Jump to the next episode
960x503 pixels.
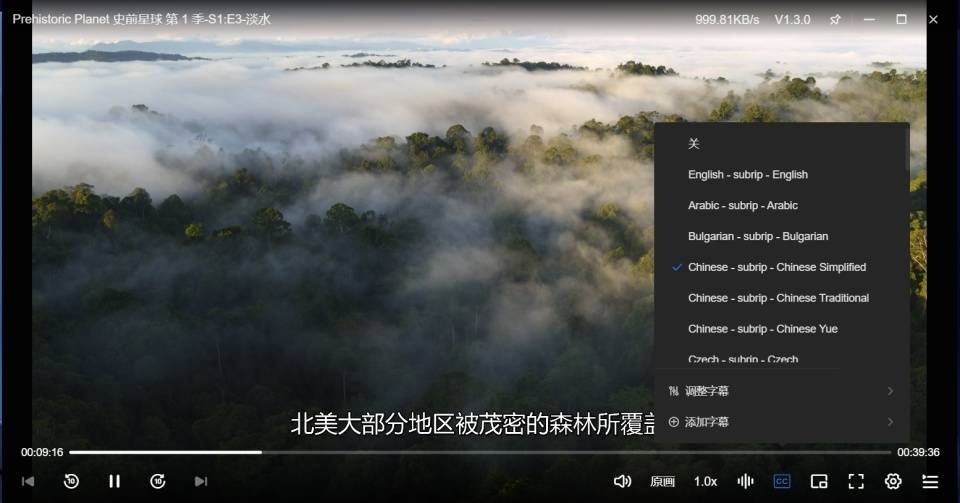tap(201, 481)
